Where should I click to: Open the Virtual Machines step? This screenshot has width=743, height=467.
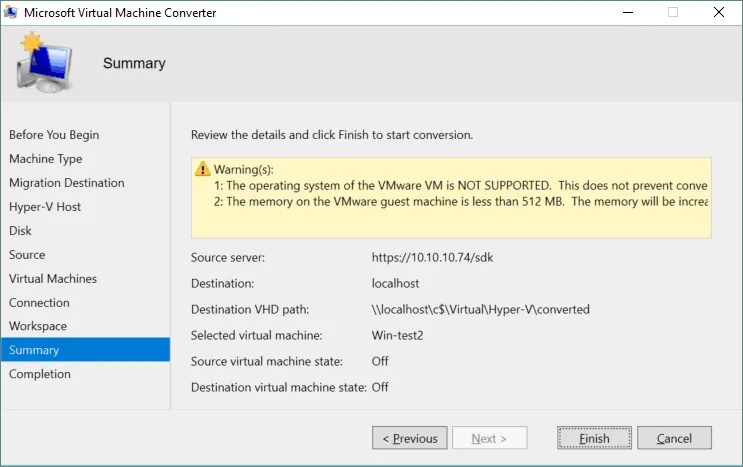53,278
